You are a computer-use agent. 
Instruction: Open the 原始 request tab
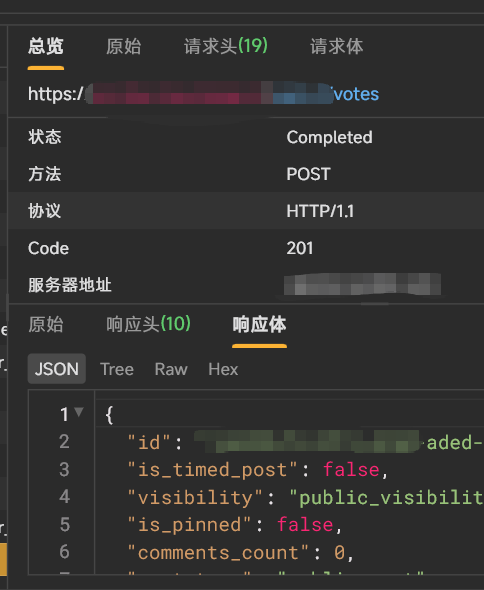(123, 47)
